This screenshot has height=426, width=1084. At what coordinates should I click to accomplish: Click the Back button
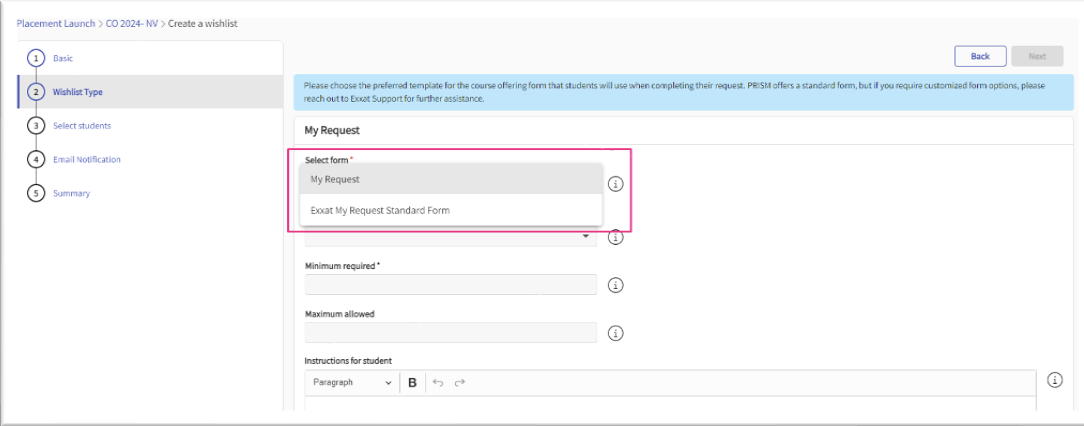[x=979, y=56]
